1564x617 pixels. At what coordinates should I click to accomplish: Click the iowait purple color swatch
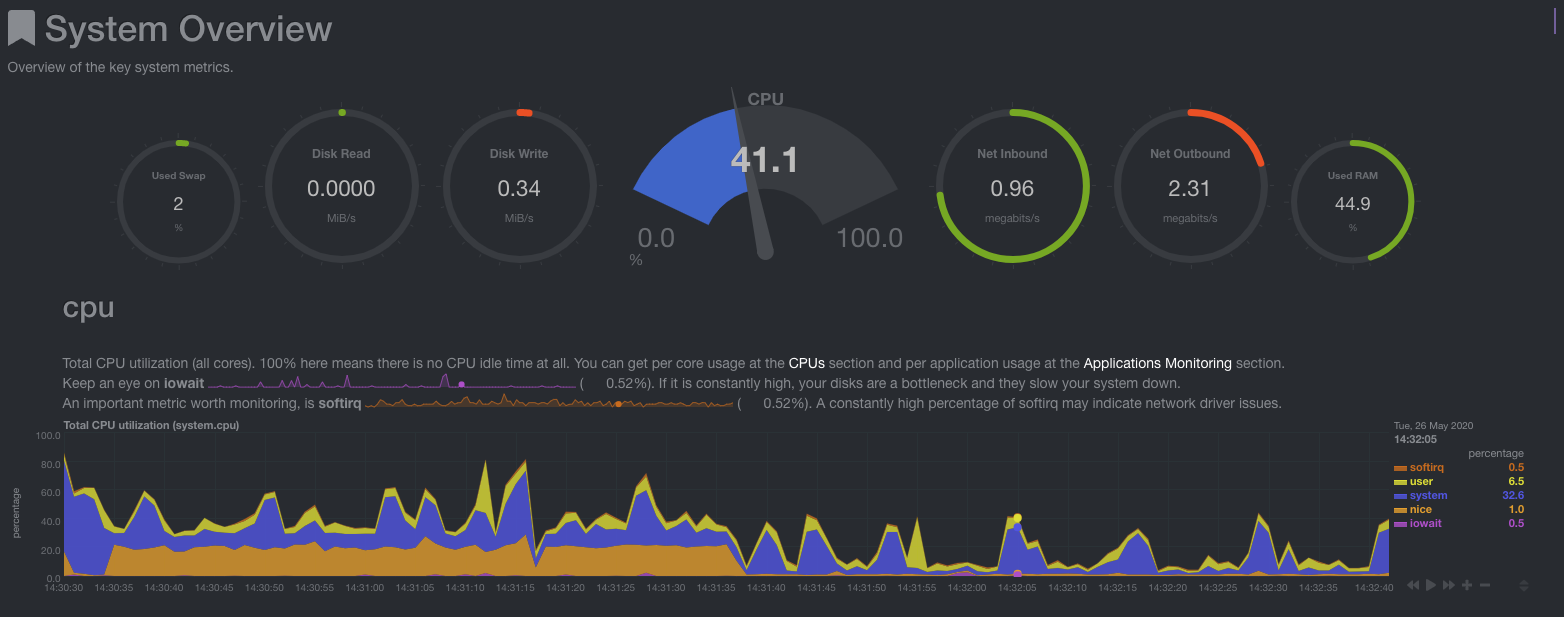(1400, 523)
